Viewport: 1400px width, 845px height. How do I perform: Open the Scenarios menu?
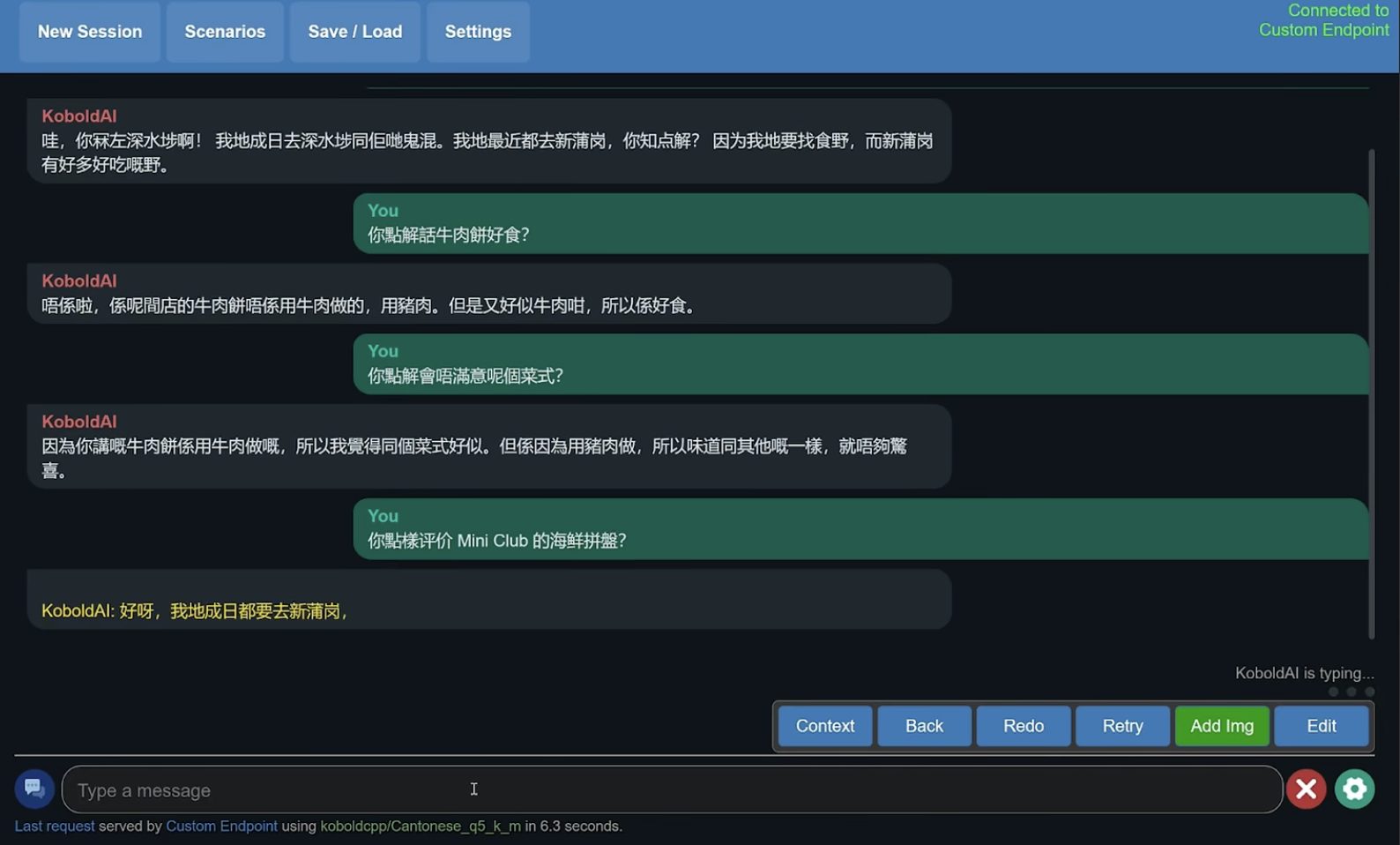[225, 32]
